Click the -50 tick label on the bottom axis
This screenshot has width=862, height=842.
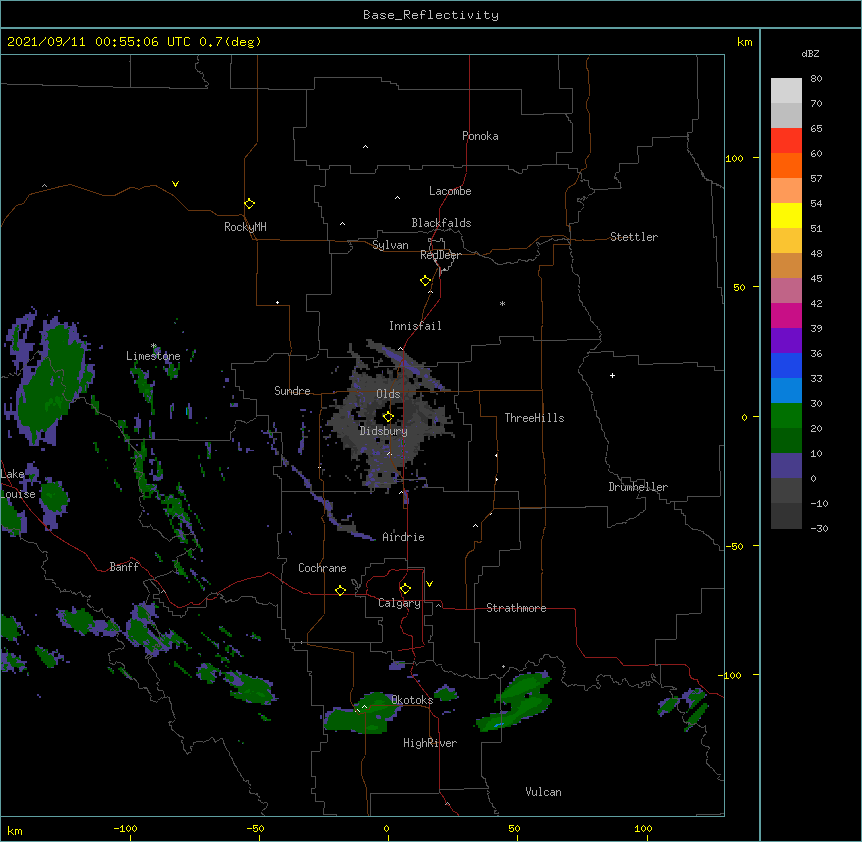pyautogui.click(x=255, y=828)
